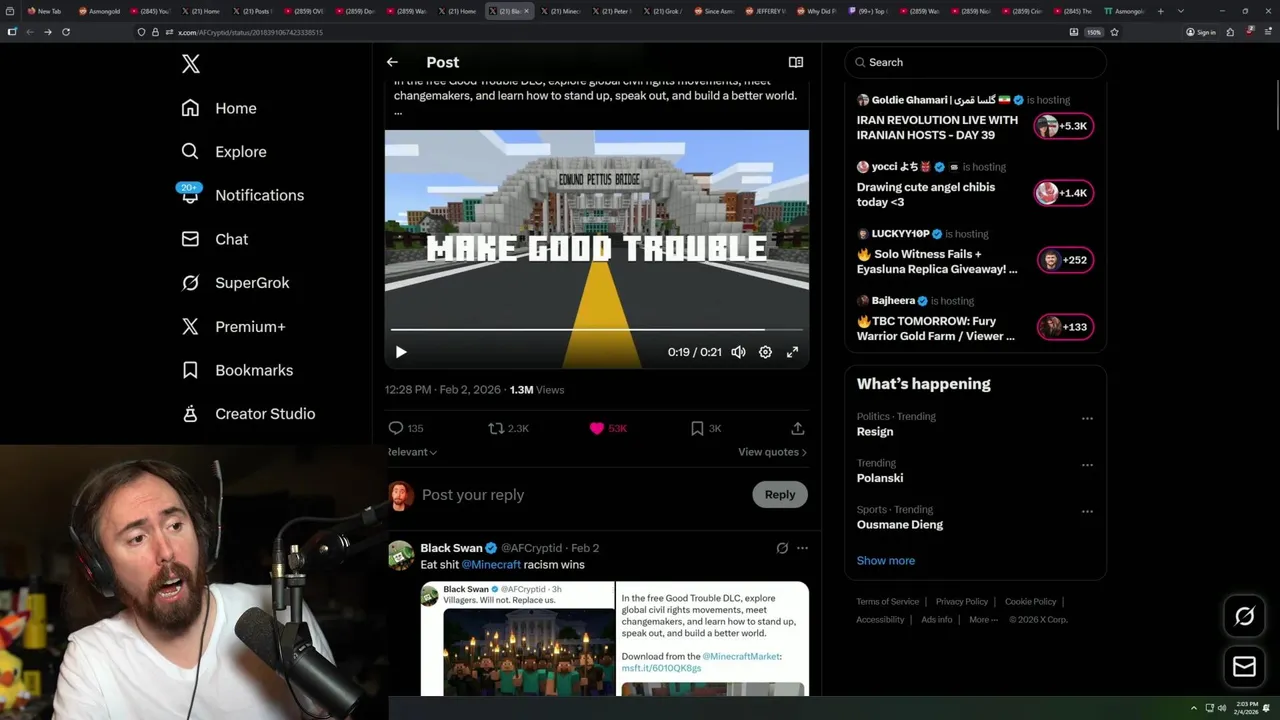The image size is (1280, 720).
Task: Share the post via share icon
Action: pyautogui.click(x=798, y=428)
